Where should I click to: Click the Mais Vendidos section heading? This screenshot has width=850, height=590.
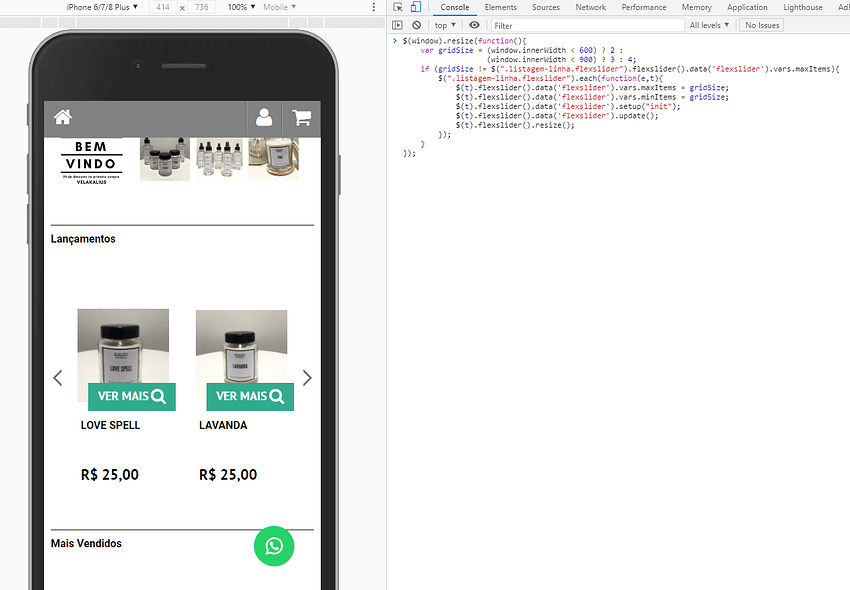[86, 543]
